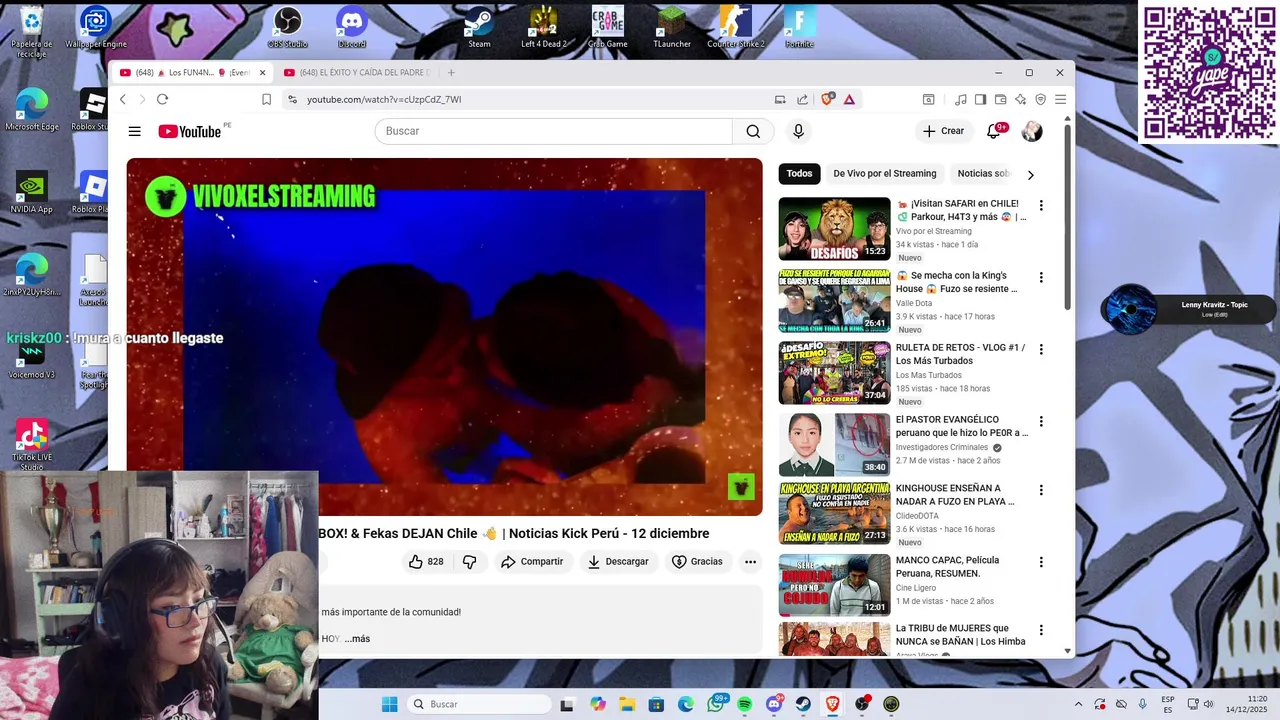Screen dimensions: 1280x720
Task: Open File Explorer from the taskbar
Action: coord(627,704)
